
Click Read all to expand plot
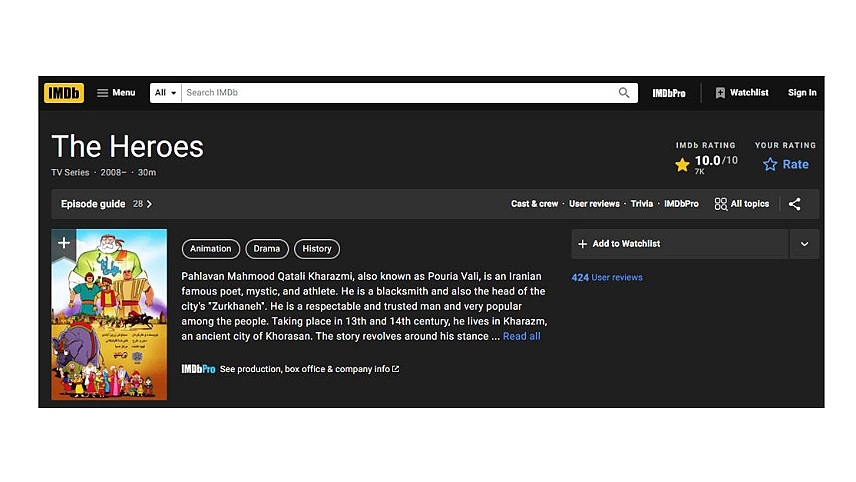click(521, 336)
